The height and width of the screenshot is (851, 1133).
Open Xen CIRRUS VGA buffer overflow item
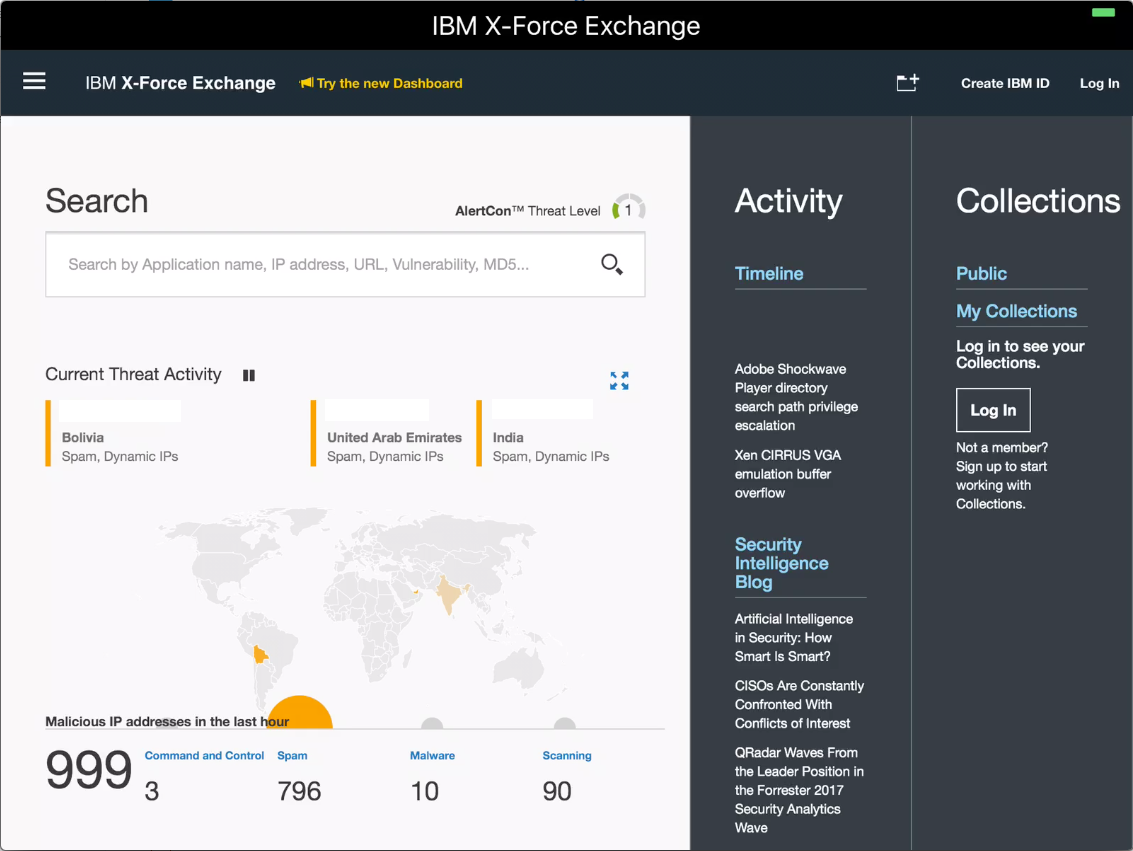[x=788, y=474]
